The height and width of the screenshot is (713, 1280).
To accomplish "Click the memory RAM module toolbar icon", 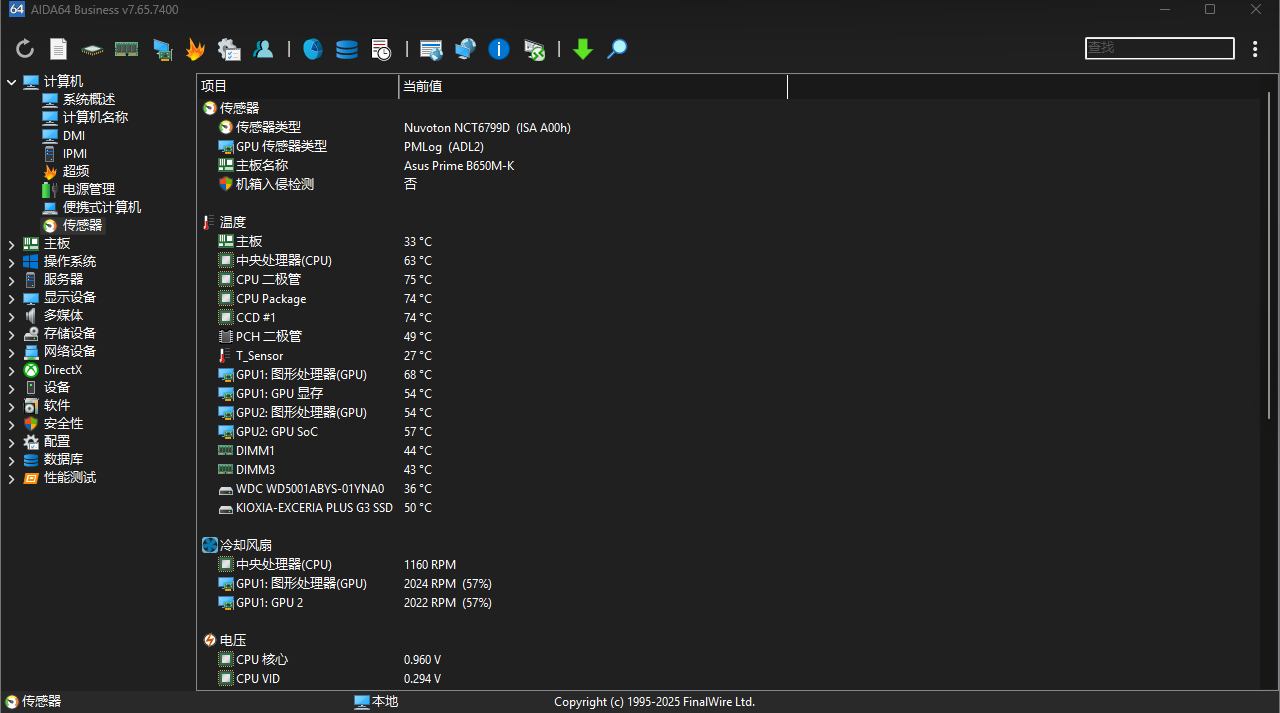I will click(x=126, y=49).
